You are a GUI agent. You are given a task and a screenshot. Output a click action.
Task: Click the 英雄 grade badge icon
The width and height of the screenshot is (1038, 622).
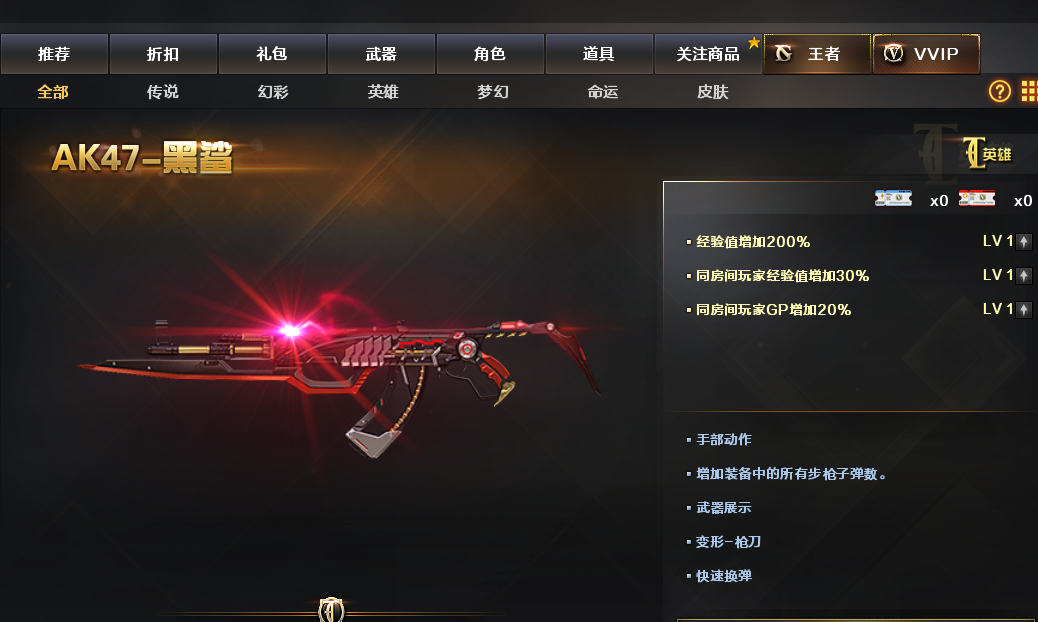tap(987, 154)
